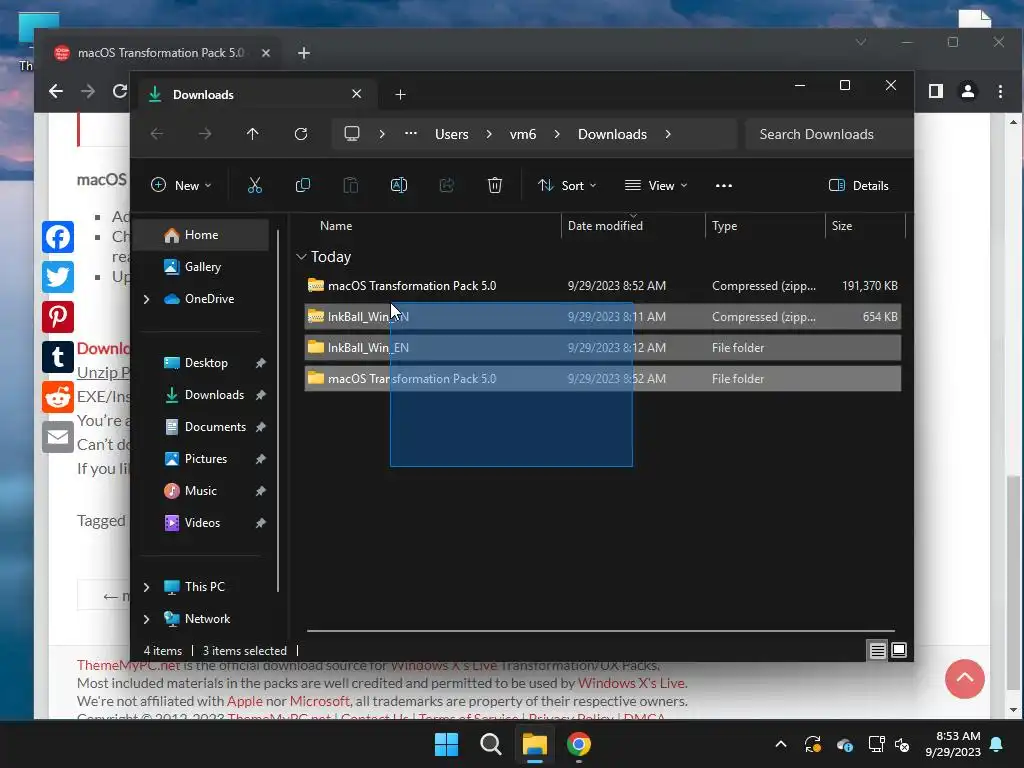Share page via Pinterest icon in Chrome
This screenshot has width=1024, height=768.
point(57,317)
